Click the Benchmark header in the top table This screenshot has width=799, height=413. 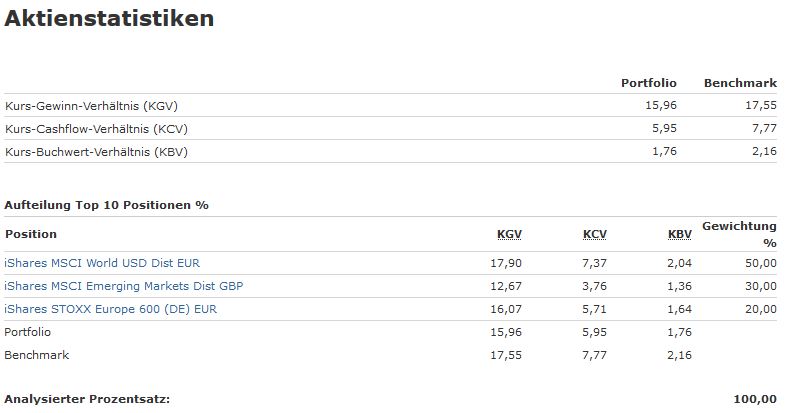point(740,83)
